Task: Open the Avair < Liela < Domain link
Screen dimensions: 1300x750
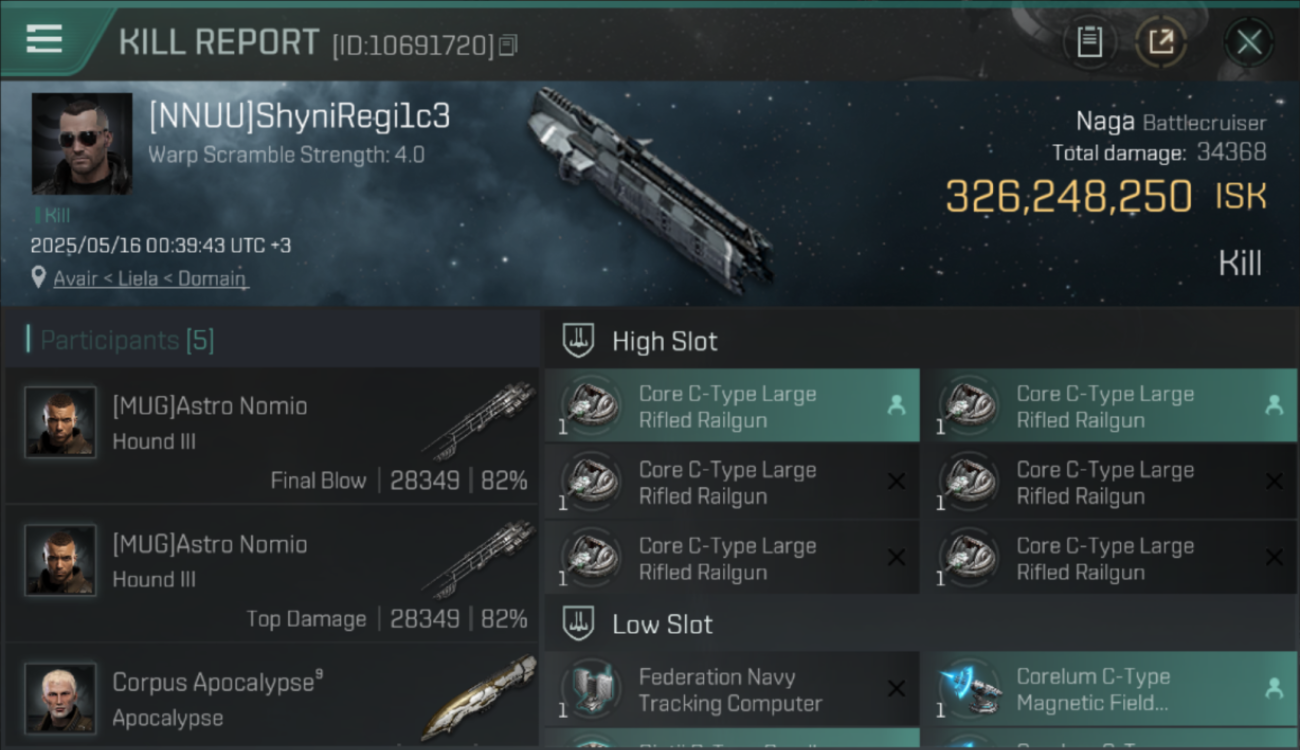Action: [150, 278]
